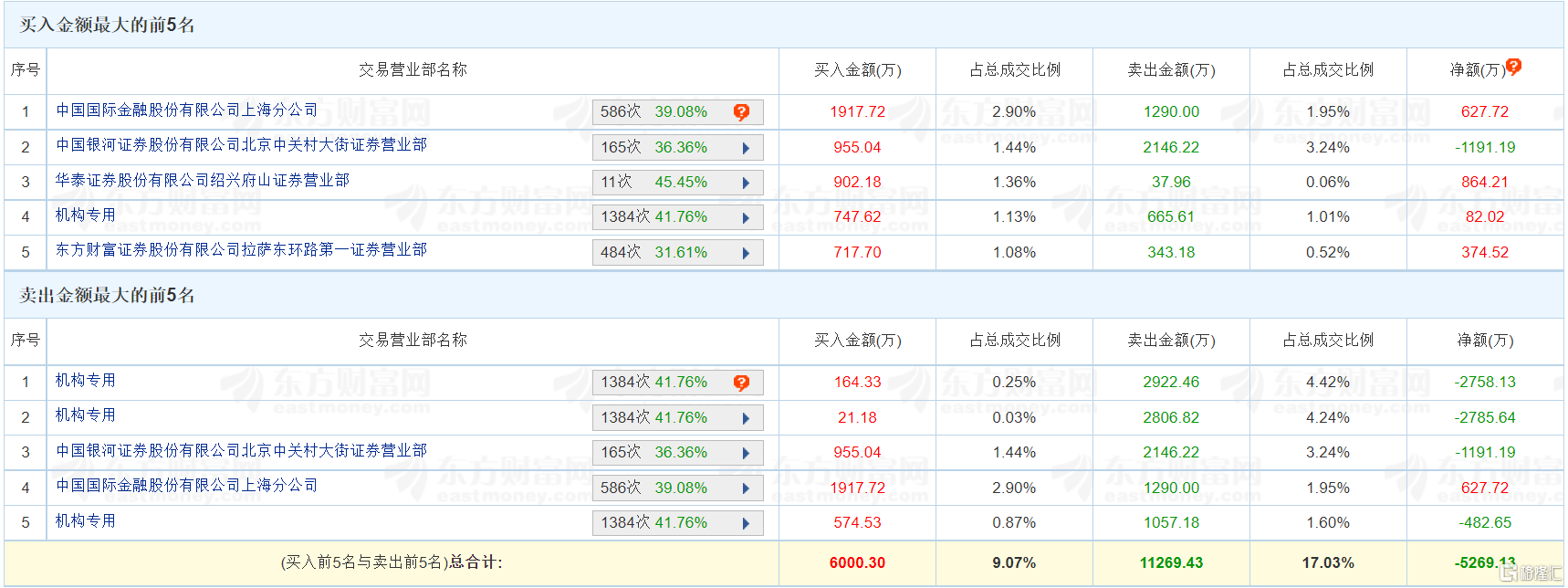Click the sell amount 1057.18
The width and height of the screenshot is (1568, 588).
[x=1171, y=522]
